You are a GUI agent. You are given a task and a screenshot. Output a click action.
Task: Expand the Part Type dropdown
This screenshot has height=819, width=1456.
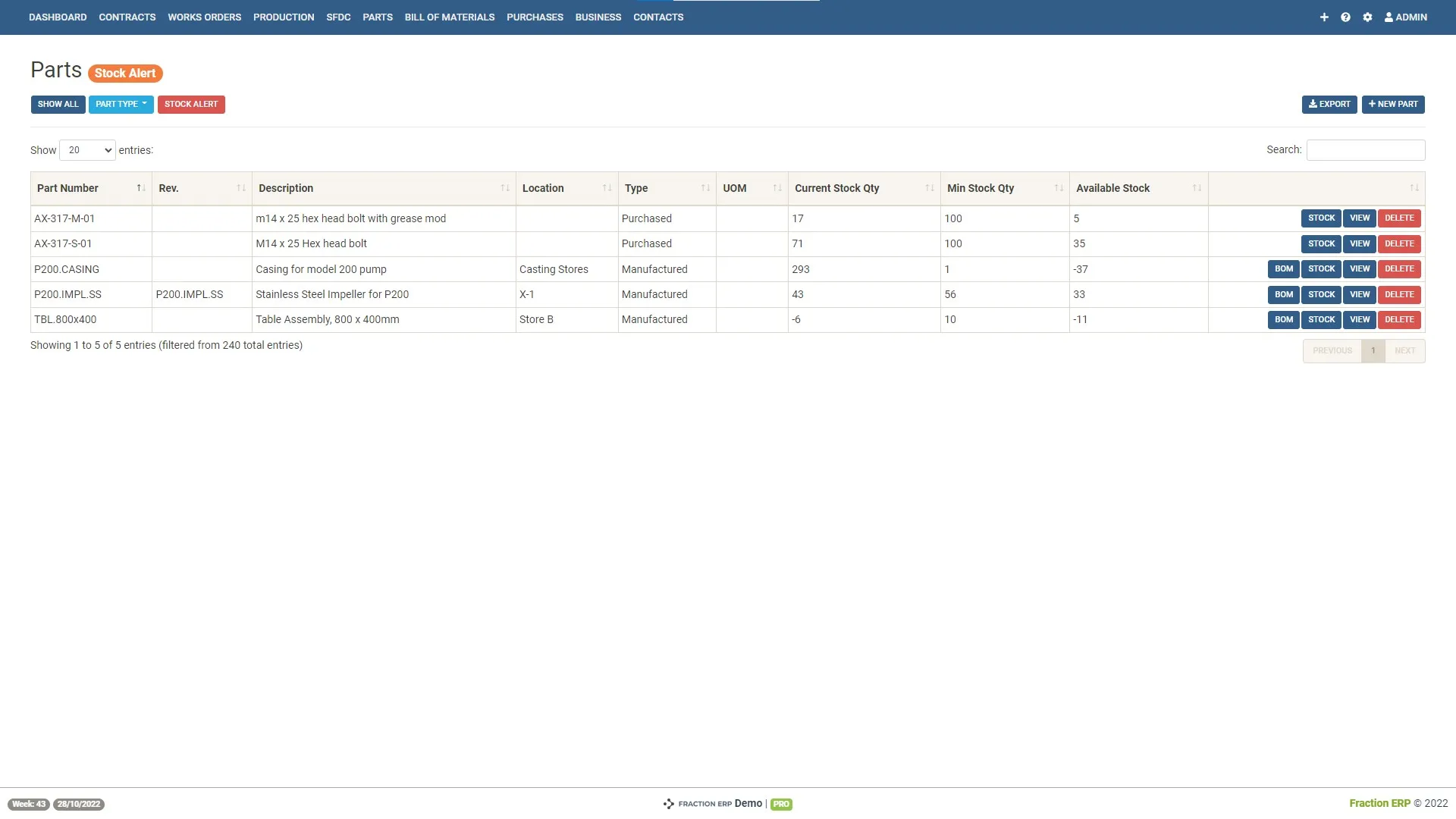coord(121,105)
